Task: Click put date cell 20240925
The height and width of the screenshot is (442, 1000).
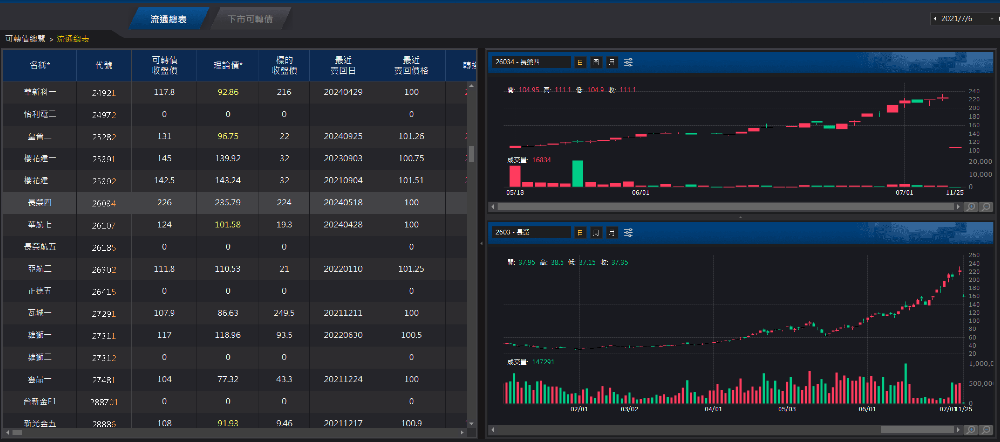Action: tap(343, 136)
